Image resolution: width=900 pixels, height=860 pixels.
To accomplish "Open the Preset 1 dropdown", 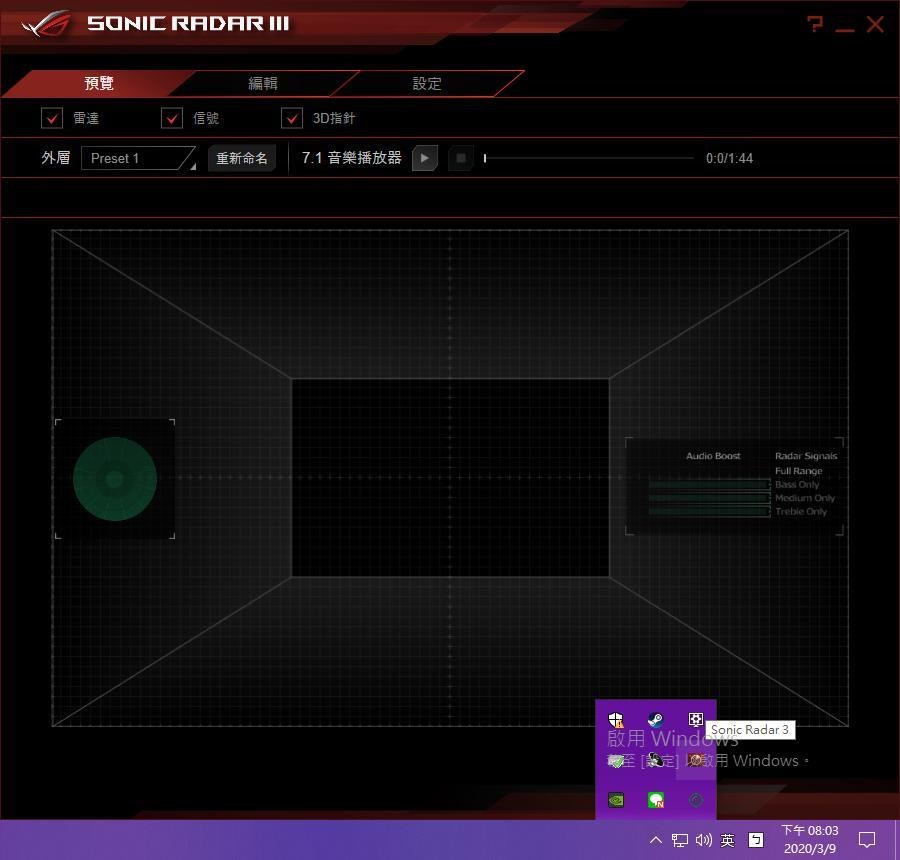I will (x=138, y=158).
